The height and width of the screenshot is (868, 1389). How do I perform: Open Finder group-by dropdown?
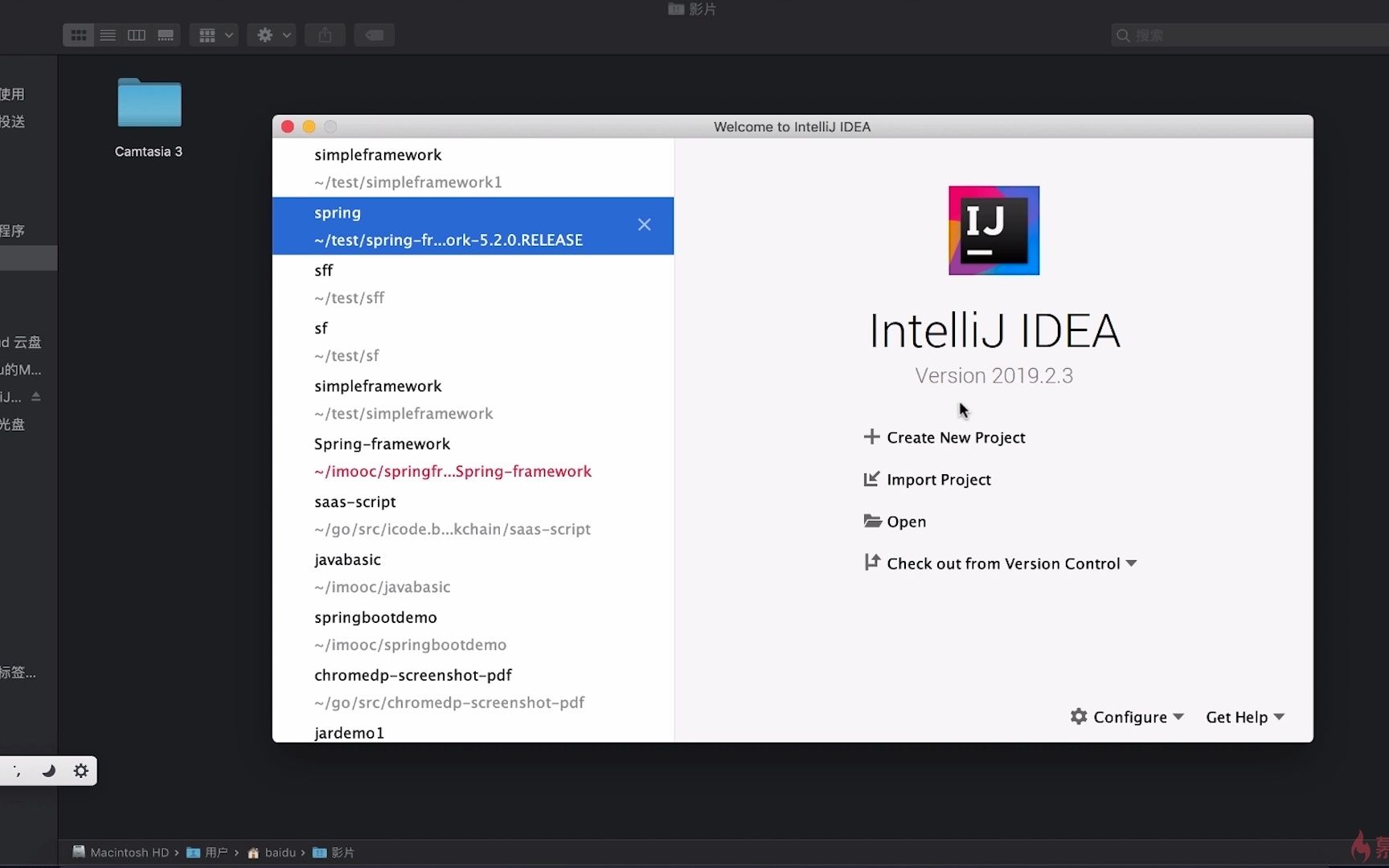[215, 35]
